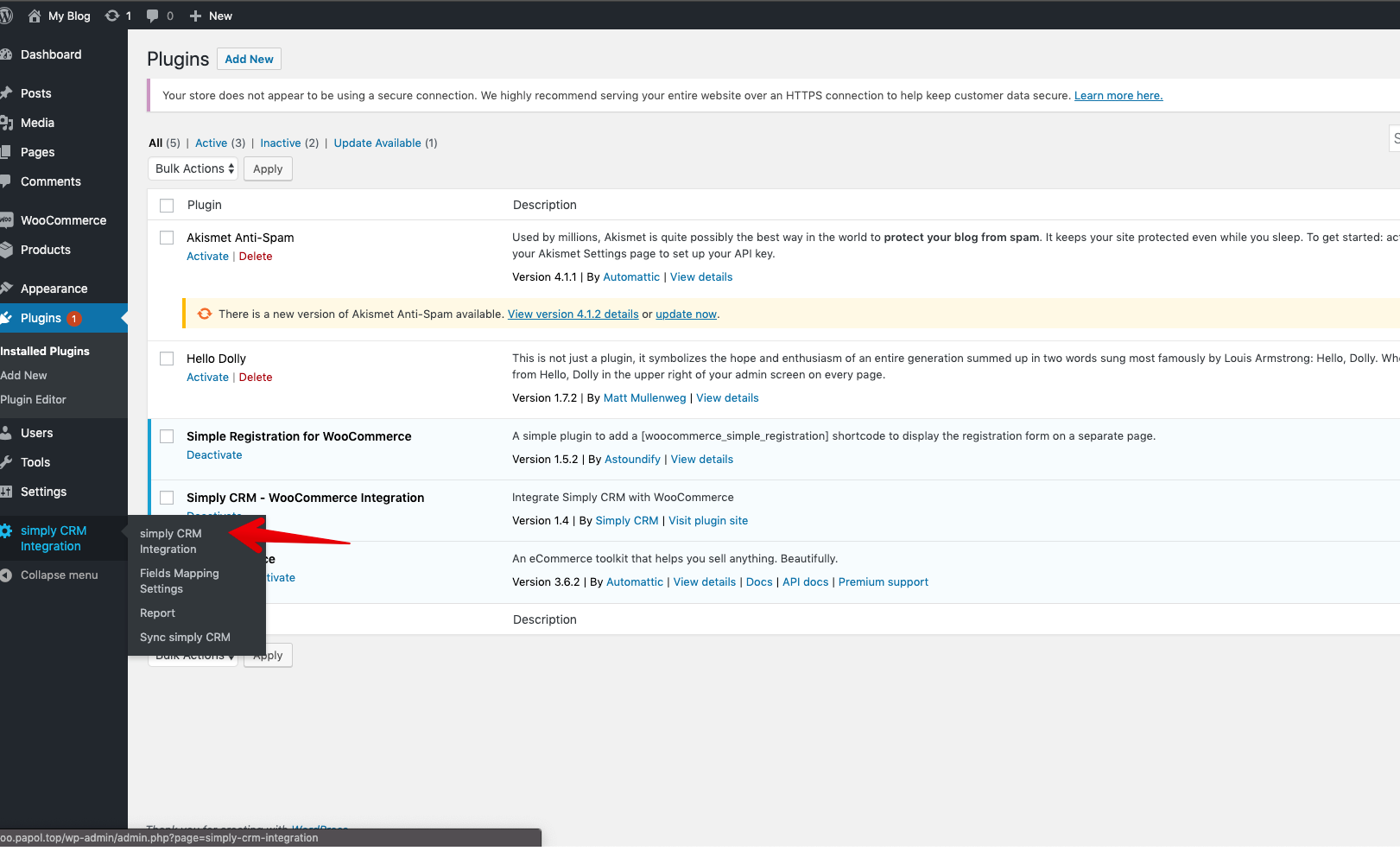This screenshot has width=1400, height=851.
Task: Click the Collapse menu arrow icon
Action: pyautogui.click(x=6, y=575)
